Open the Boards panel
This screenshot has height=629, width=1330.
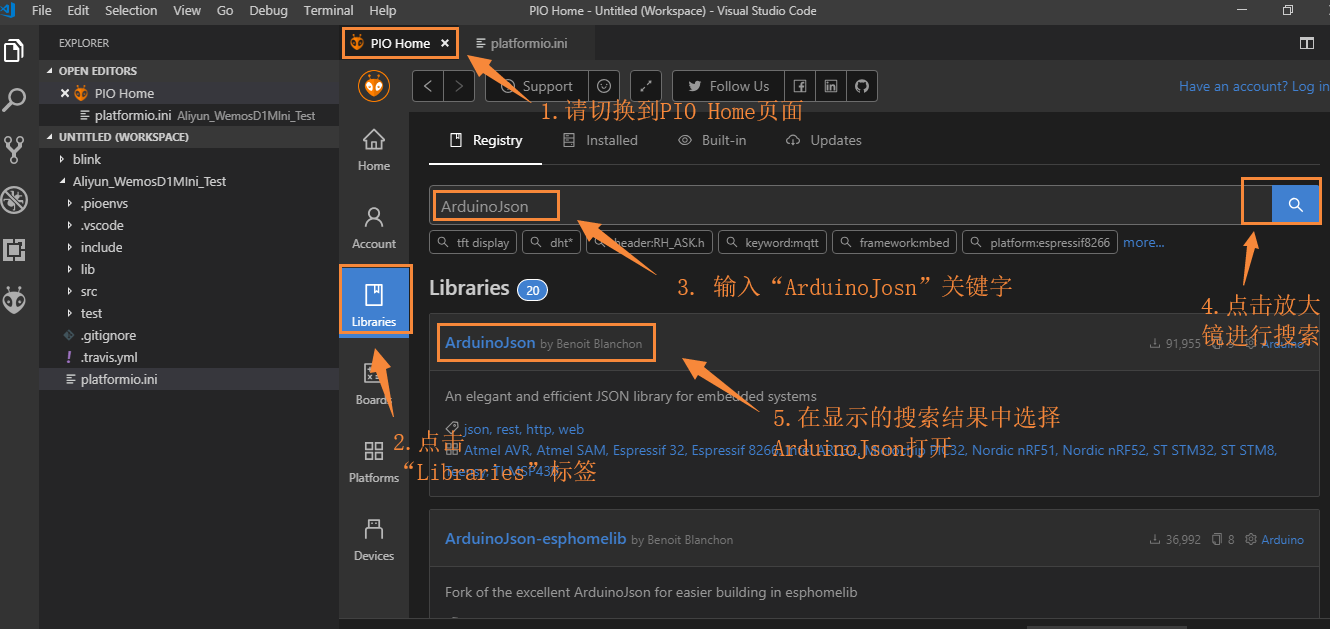(373, 381)
